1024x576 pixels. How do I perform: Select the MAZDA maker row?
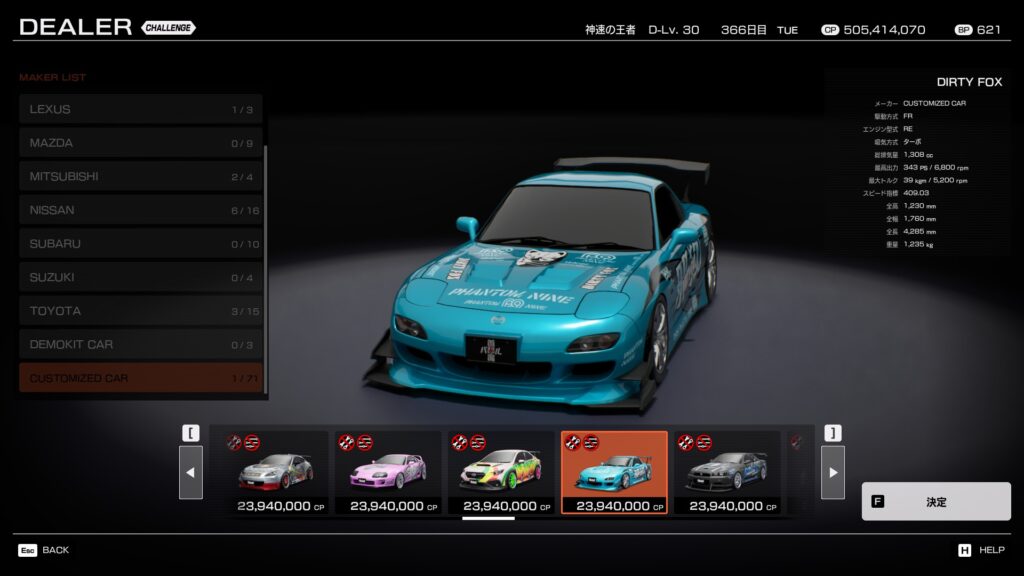140,143
